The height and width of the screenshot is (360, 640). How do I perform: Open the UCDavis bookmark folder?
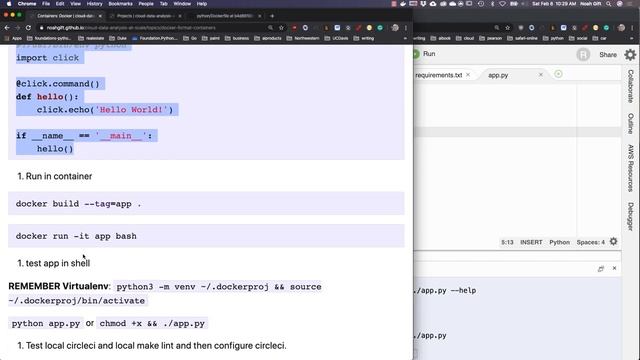(x=337, y=38)
